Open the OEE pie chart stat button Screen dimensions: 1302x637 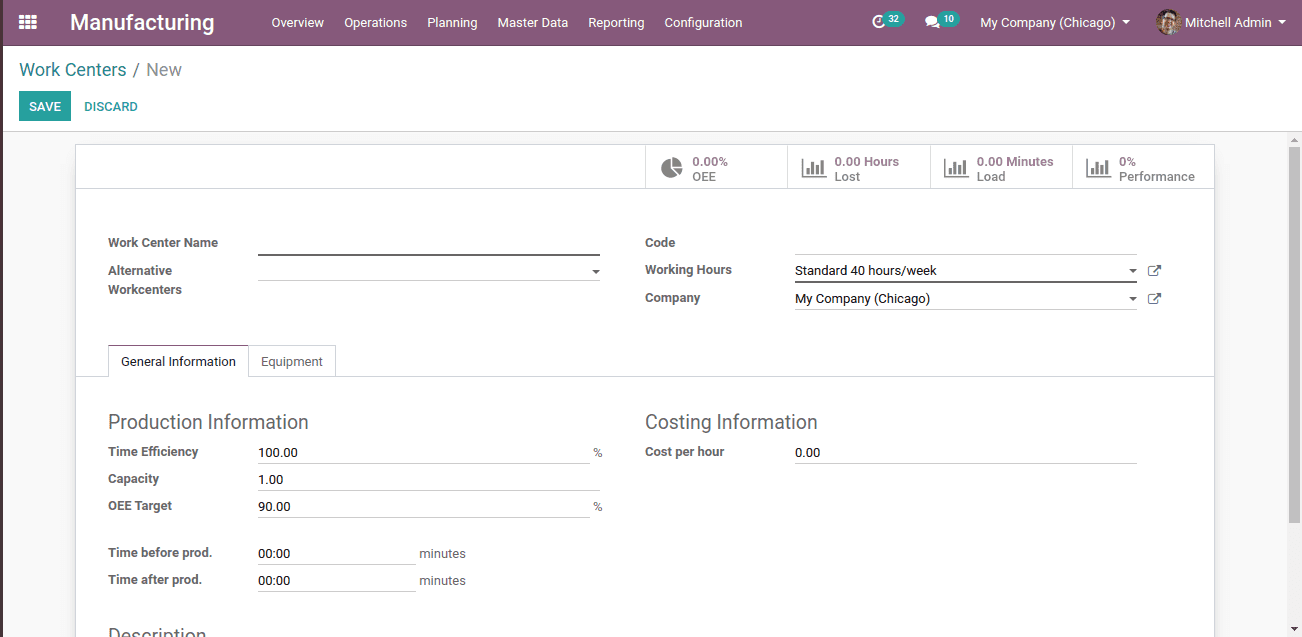(x=716, y=168)
